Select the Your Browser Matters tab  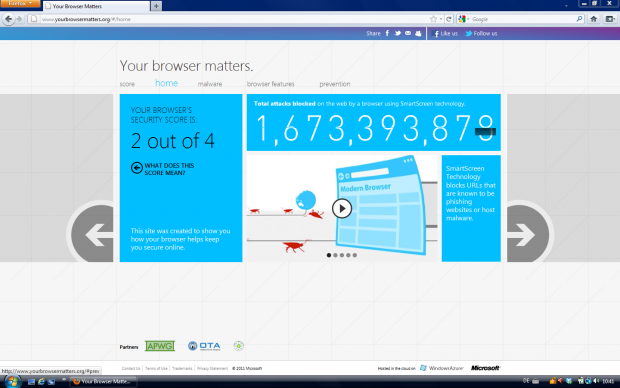point(96,6)
